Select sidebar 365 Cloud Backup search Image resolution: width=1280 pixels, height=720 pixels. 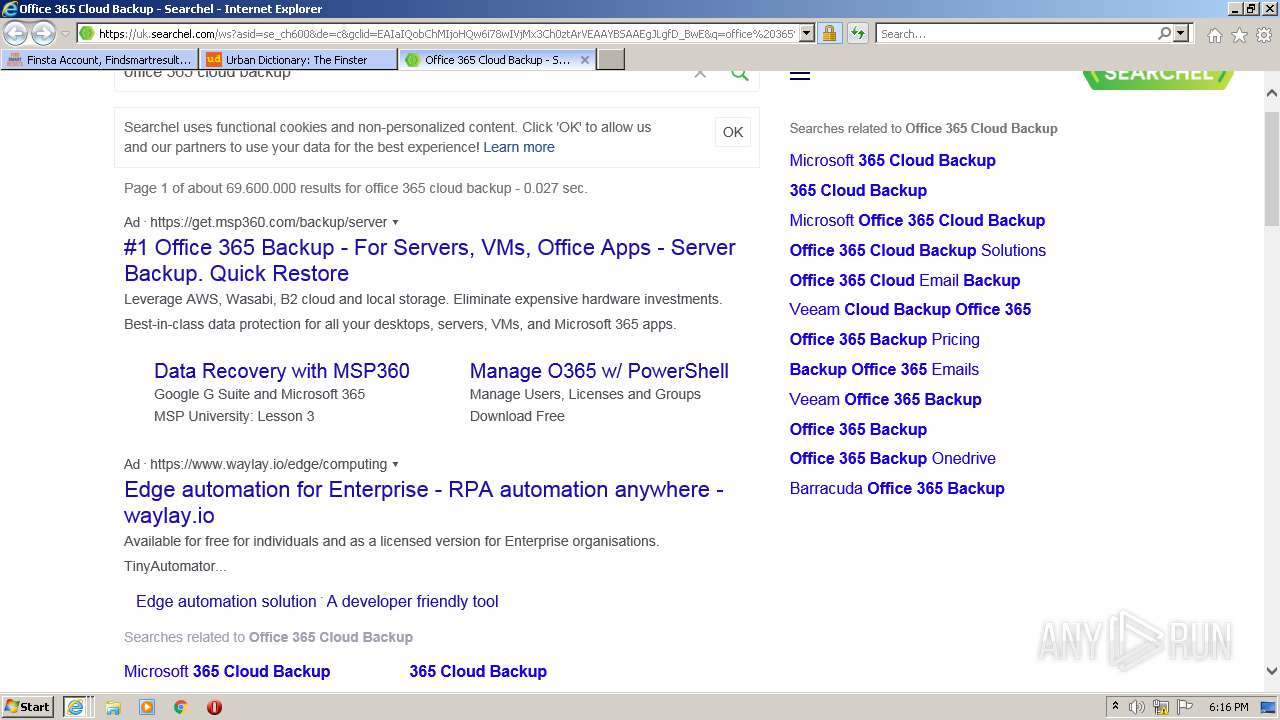[x=858, y=190]
